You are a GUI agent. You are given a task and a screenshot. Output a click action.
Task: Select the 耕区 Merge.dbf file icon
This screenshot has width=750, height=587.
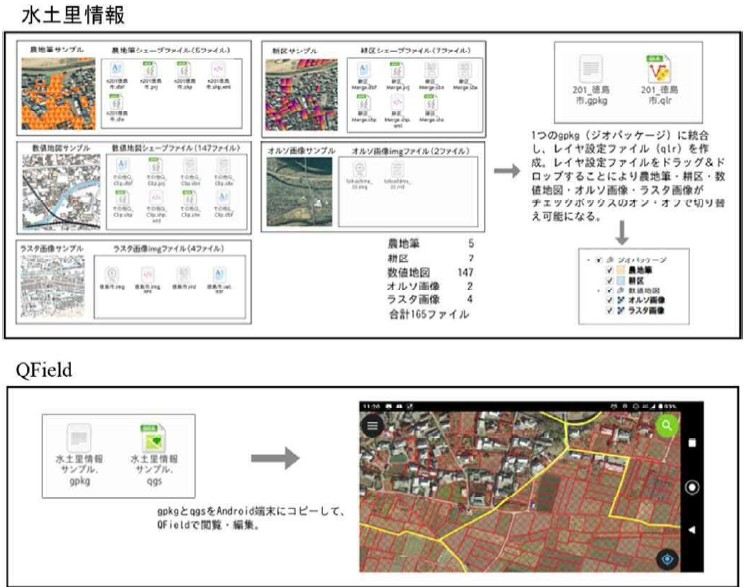(x=364, y=70)
